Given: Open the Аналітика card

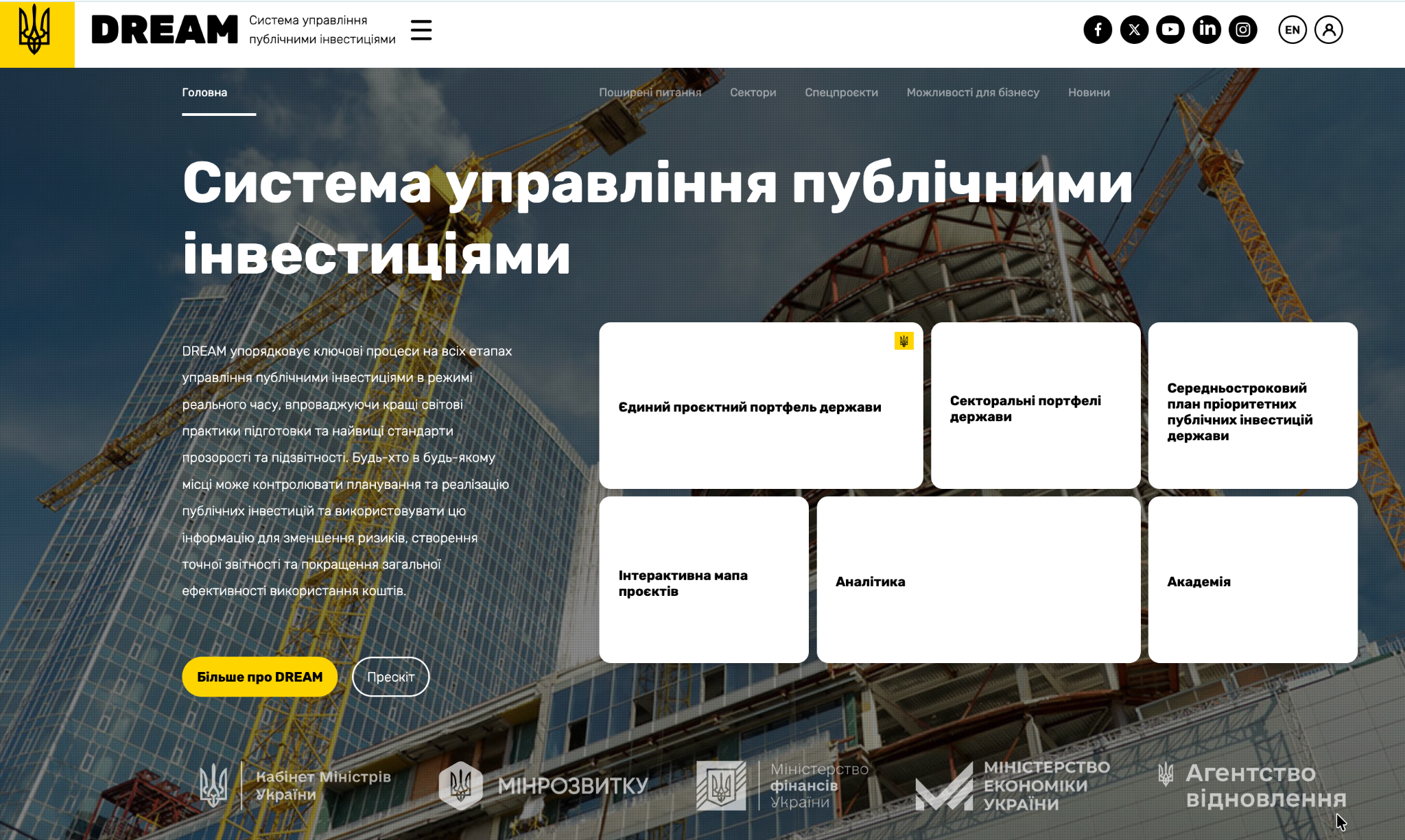Looking at the screenshot, I should tap(978, 580).
